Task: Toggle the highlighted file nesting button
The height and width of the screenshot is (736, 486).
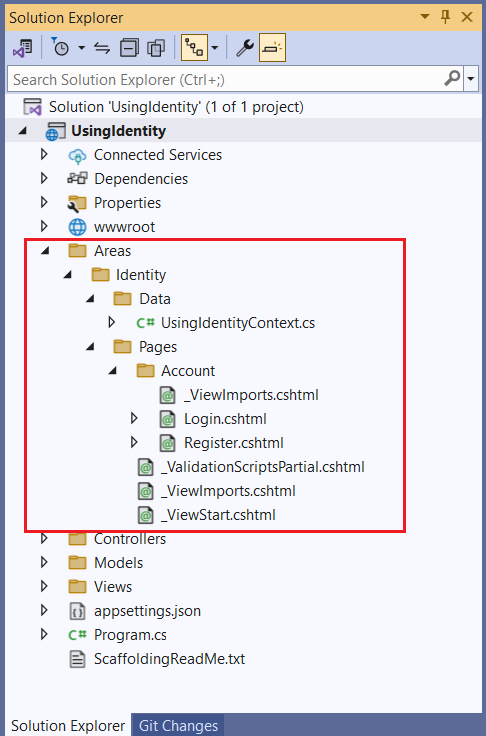Action: point(194,48)
